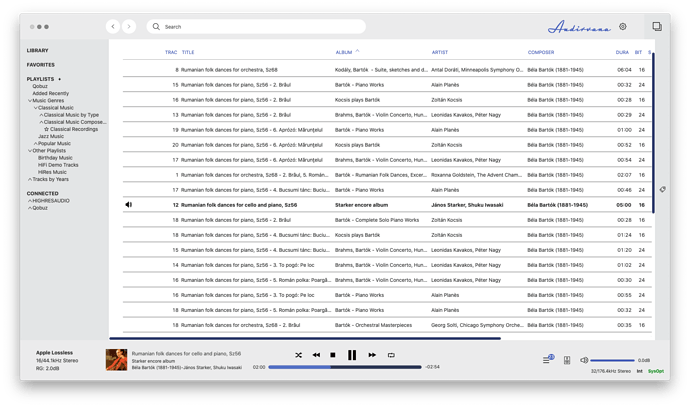Click the Audirvana logo
Screen dimensions: 690x406
point(579,27)
